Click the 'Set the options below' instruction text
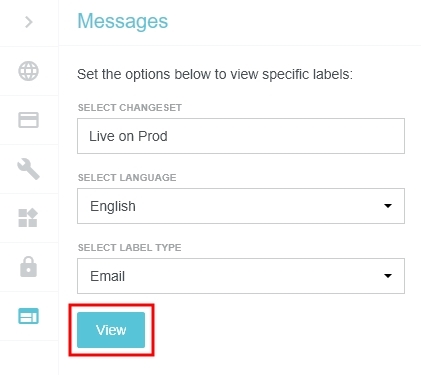 [215, 74]
